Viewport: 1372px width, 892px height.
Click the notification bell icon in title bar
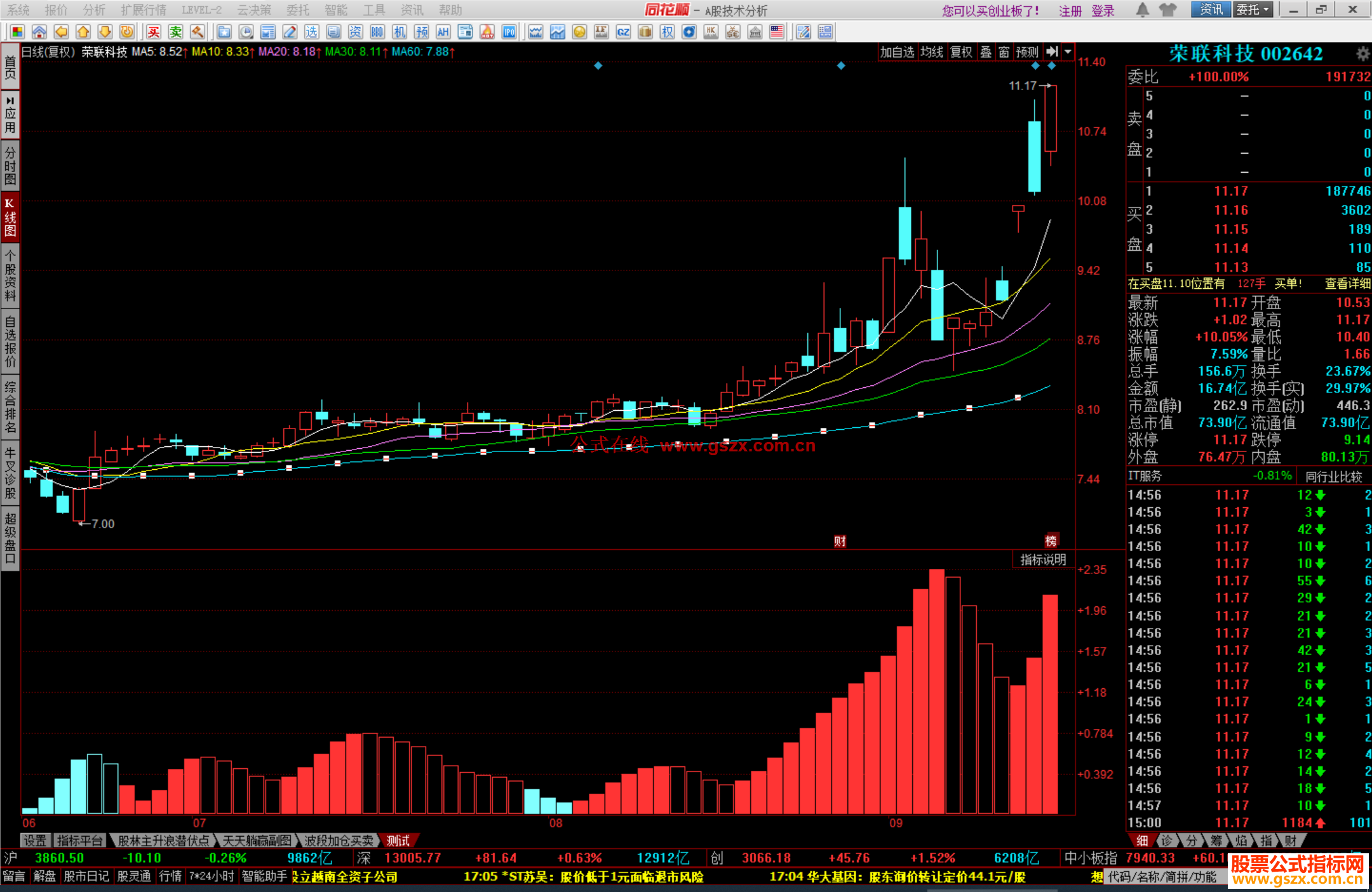[1143, 10]
